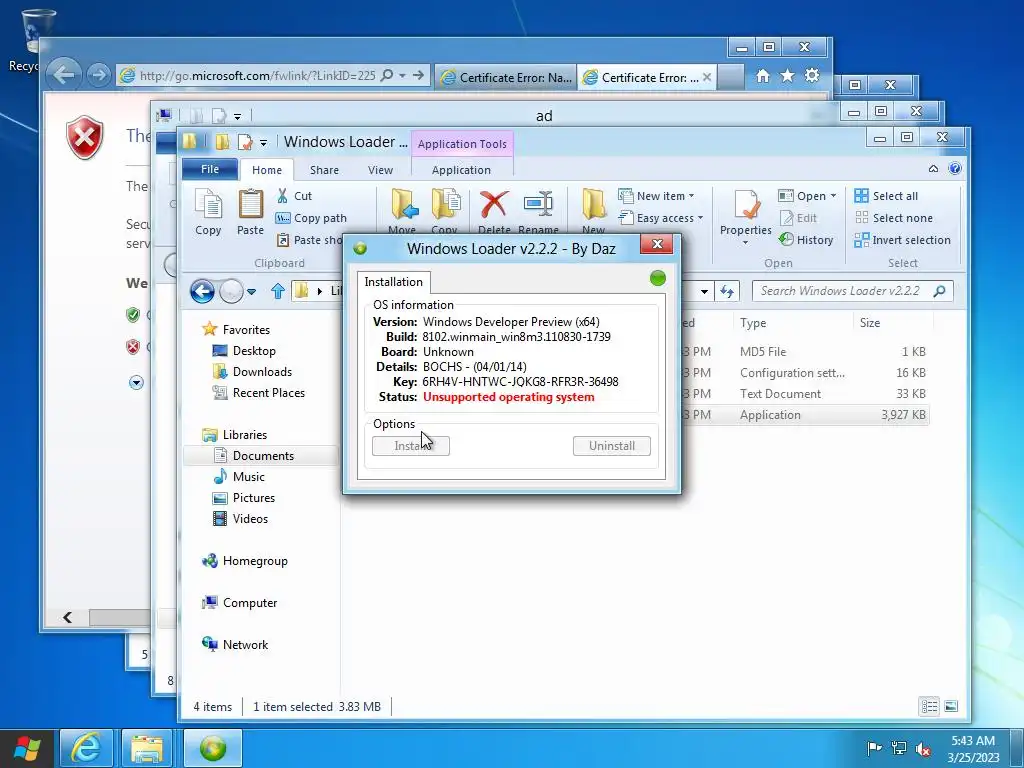1024x768 pixels.
Task: Sort files by the Type column header
Action: tap(752, 323)
